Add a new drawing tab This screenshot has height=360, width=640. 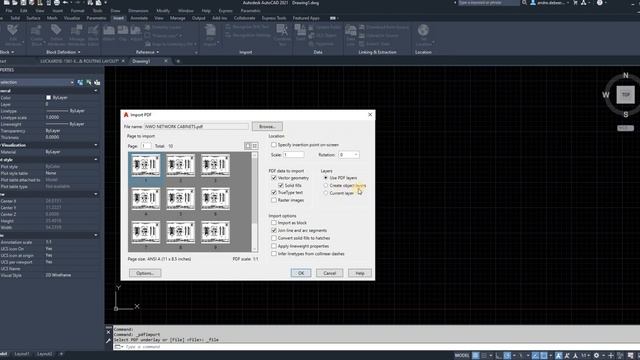(178, 61)
